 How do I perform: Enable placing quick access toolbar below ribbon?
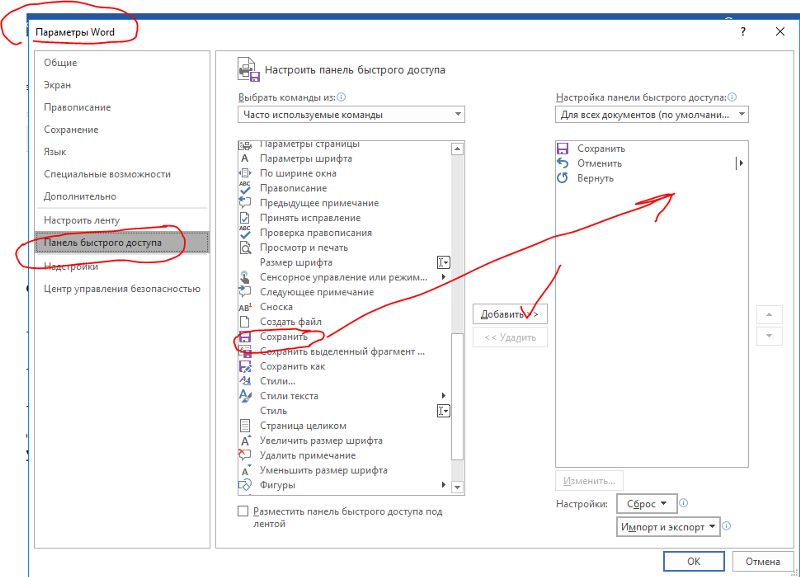pos(243,511)
